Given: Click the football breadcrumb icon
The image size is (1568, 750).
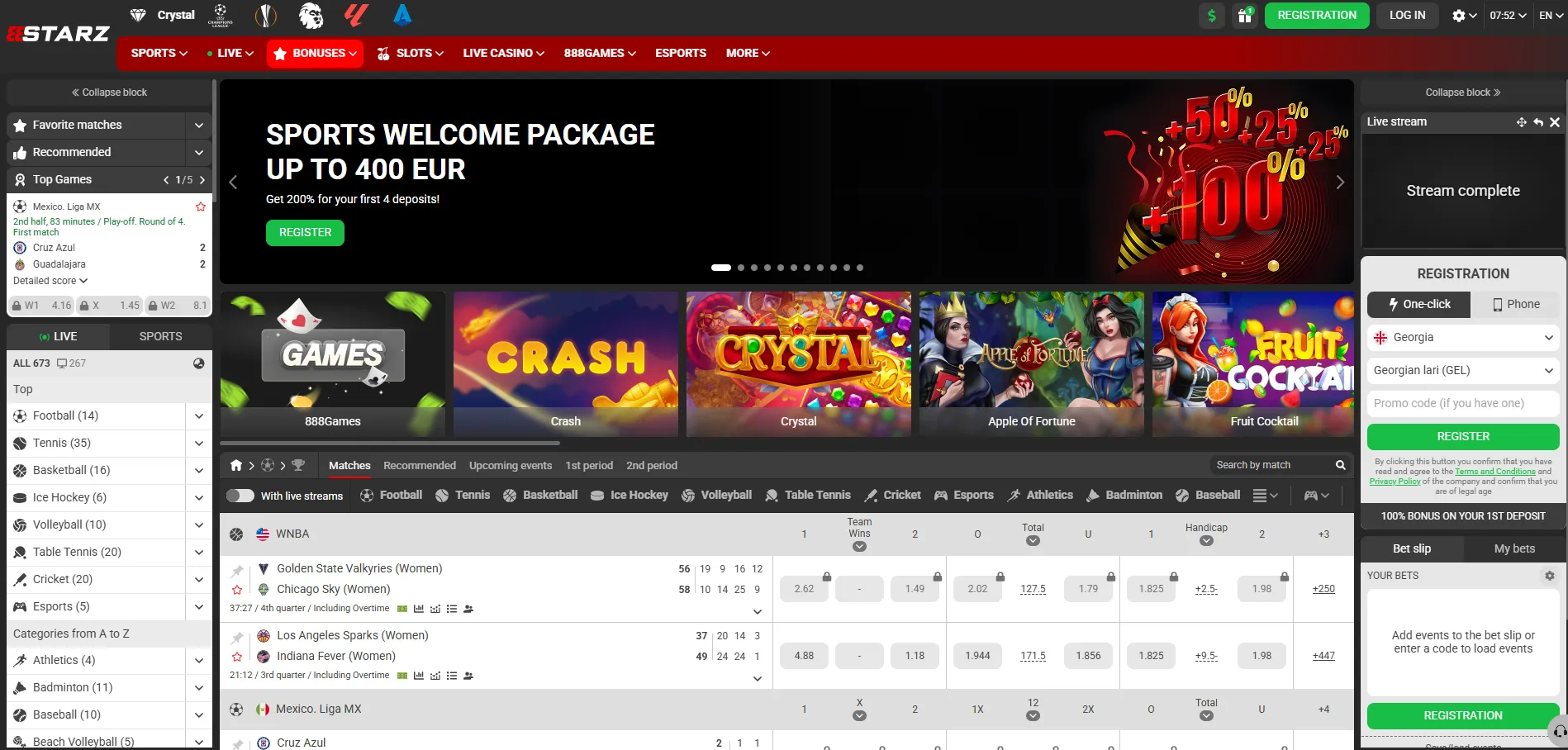Looking at the screenshot, I should [268, 465].
